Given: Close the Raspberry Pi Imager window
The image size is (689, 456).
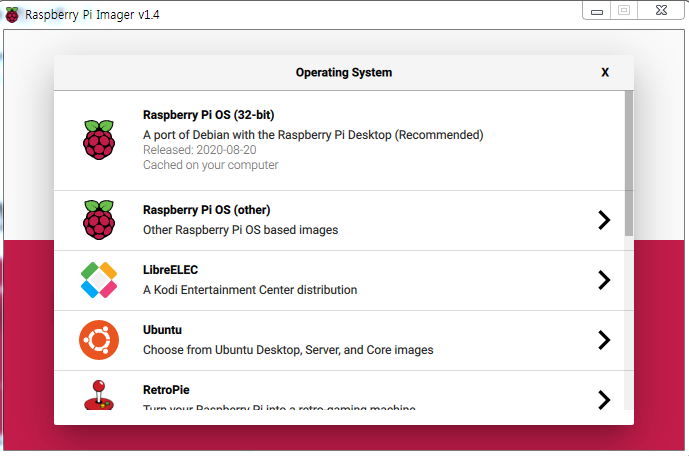Looking at the screenshot, I should tap(661, 10).
